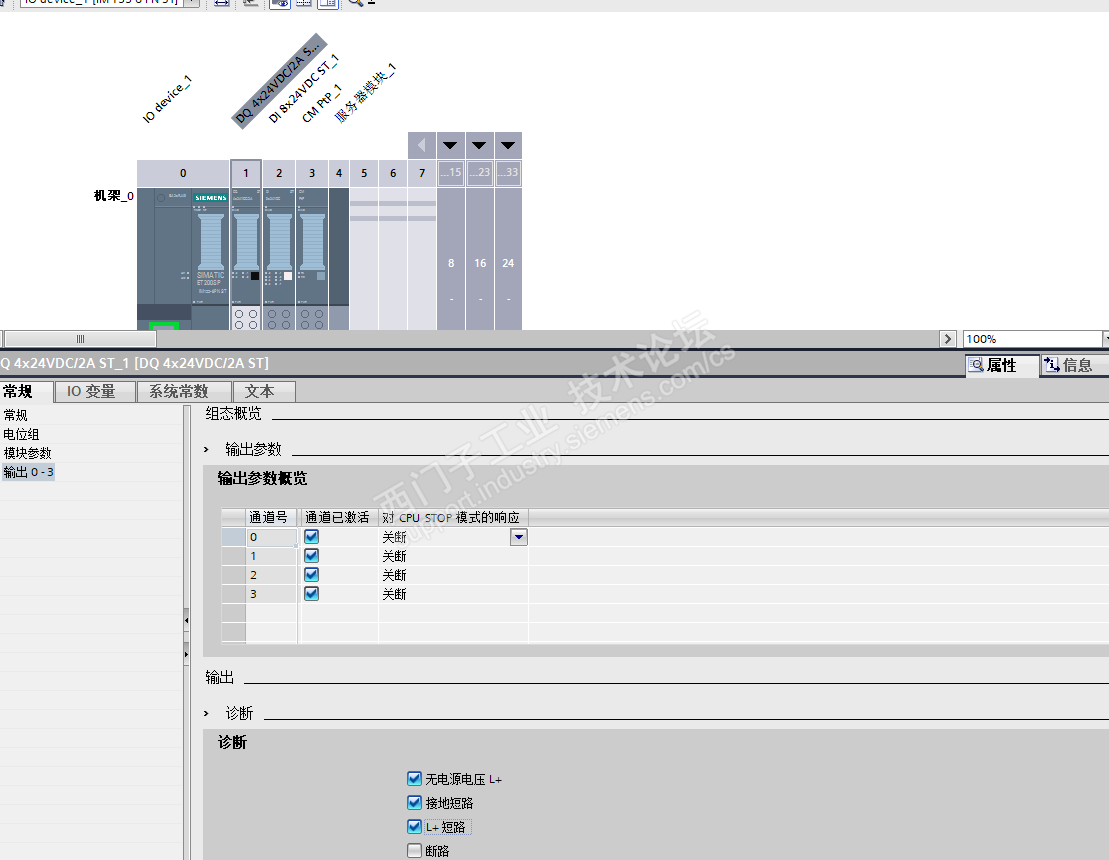Click the 关断 cell for channel 3
Screen dimensions: 1109x860
[x=453, y=594]
